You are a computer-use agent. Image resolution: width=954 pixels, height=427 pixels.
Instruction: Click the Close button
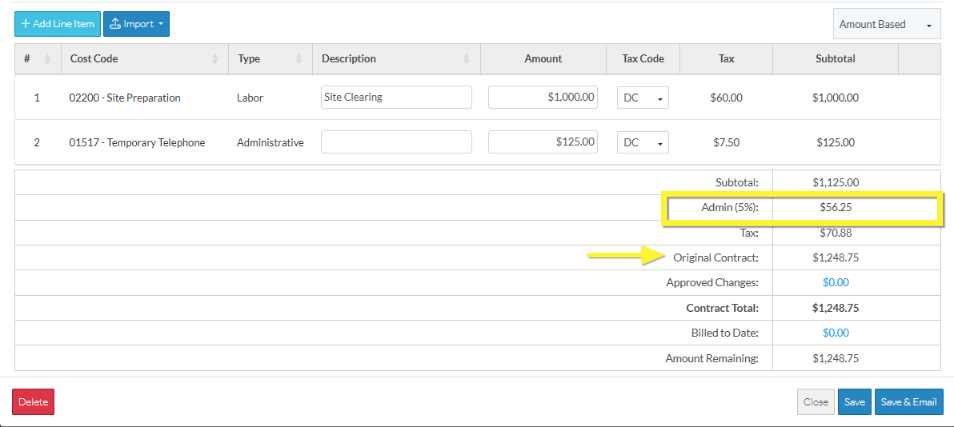pyautogui.click(x=815, y=402)
